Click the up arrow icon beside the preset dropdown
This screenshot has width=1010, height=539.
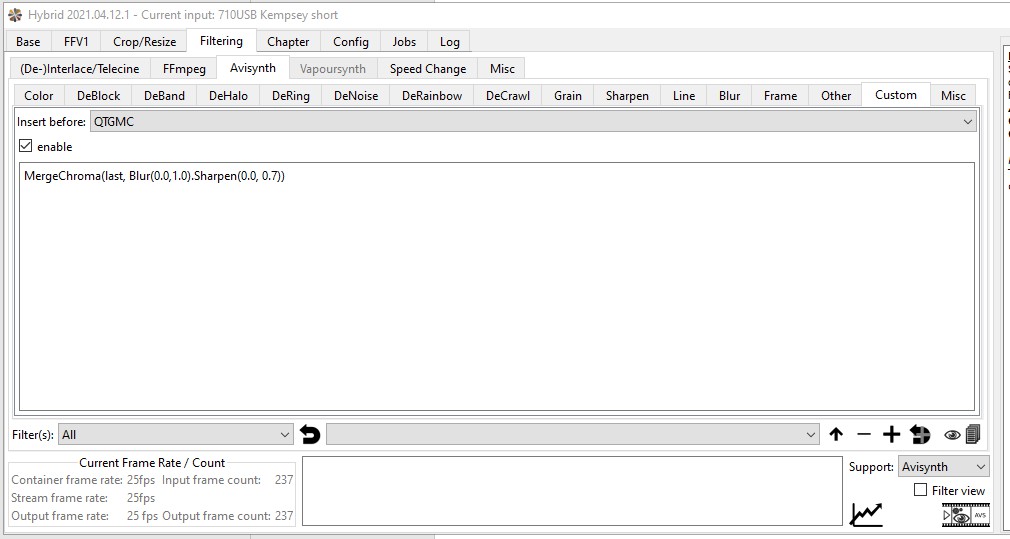pos(836,435)
